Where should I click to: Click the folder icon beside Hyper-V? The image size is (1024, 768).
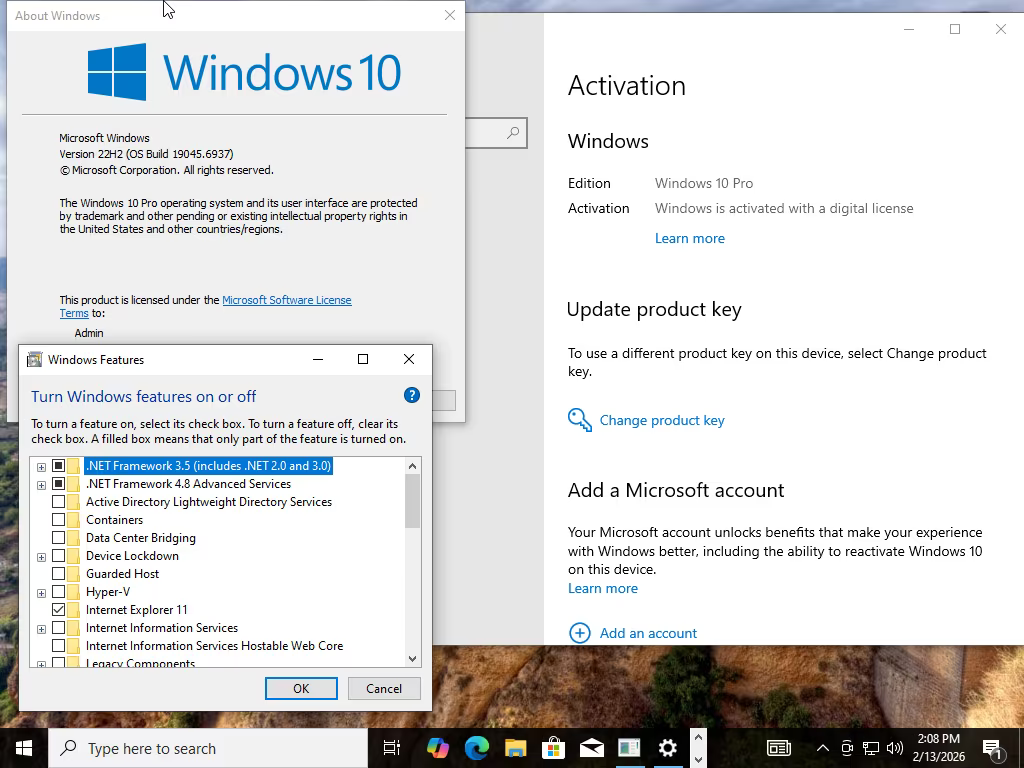73,592
